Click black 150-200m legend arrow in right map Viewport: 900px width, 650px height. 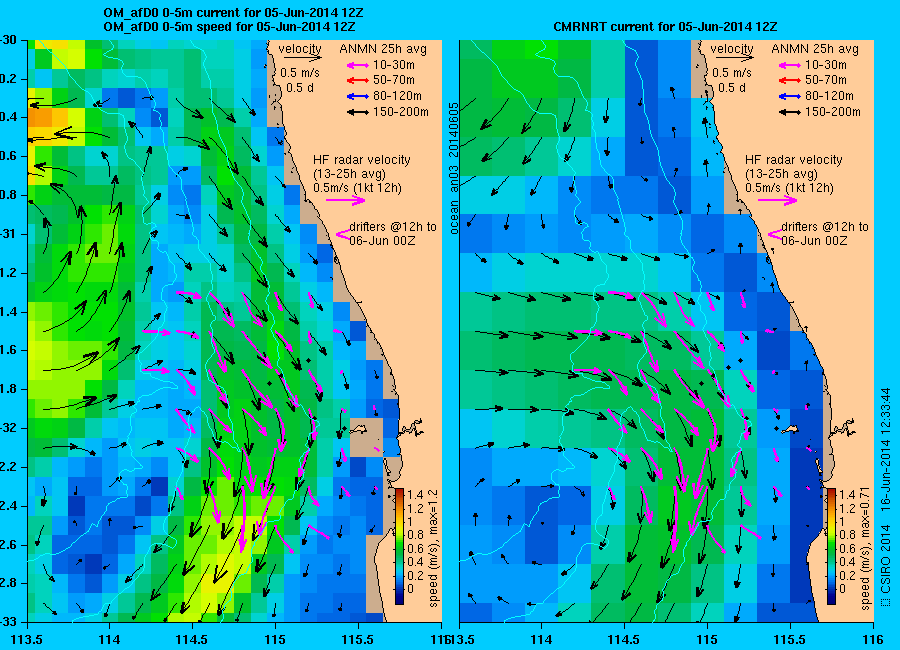(x=789, y=112)
